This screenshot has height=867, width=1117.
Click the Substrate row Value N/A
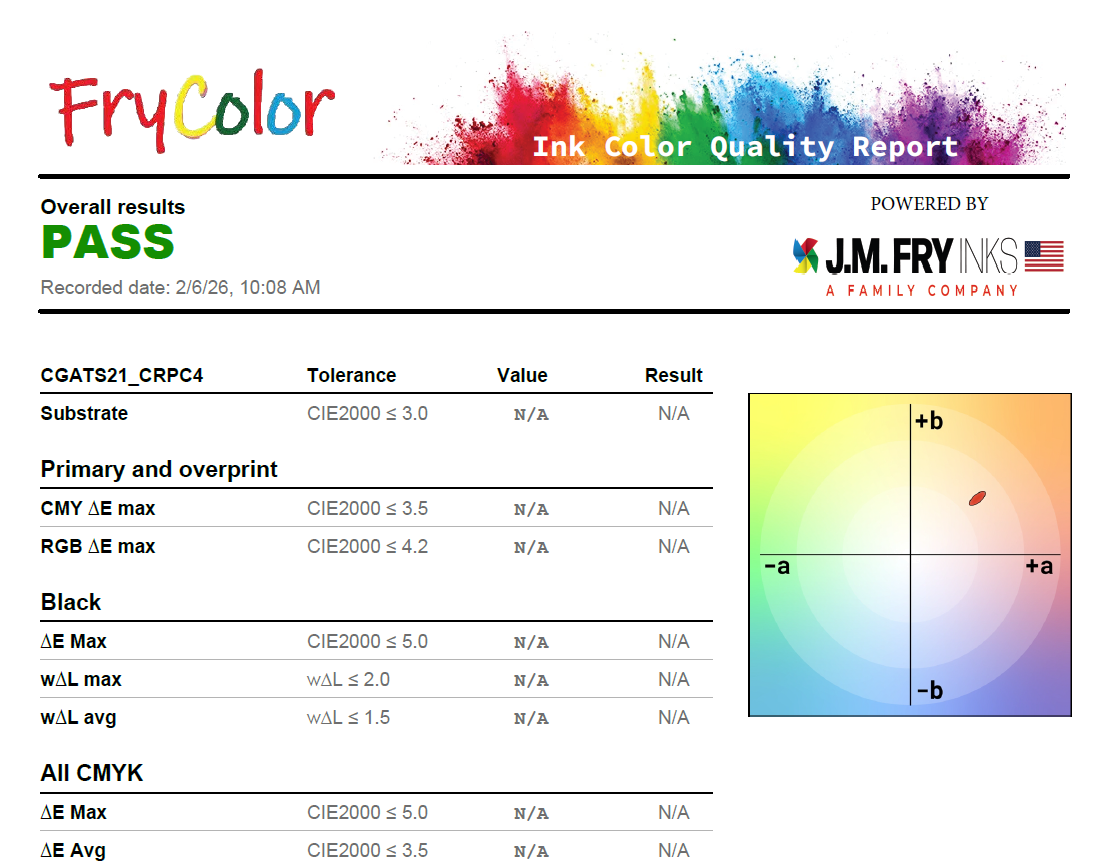[x=531, y=415]
